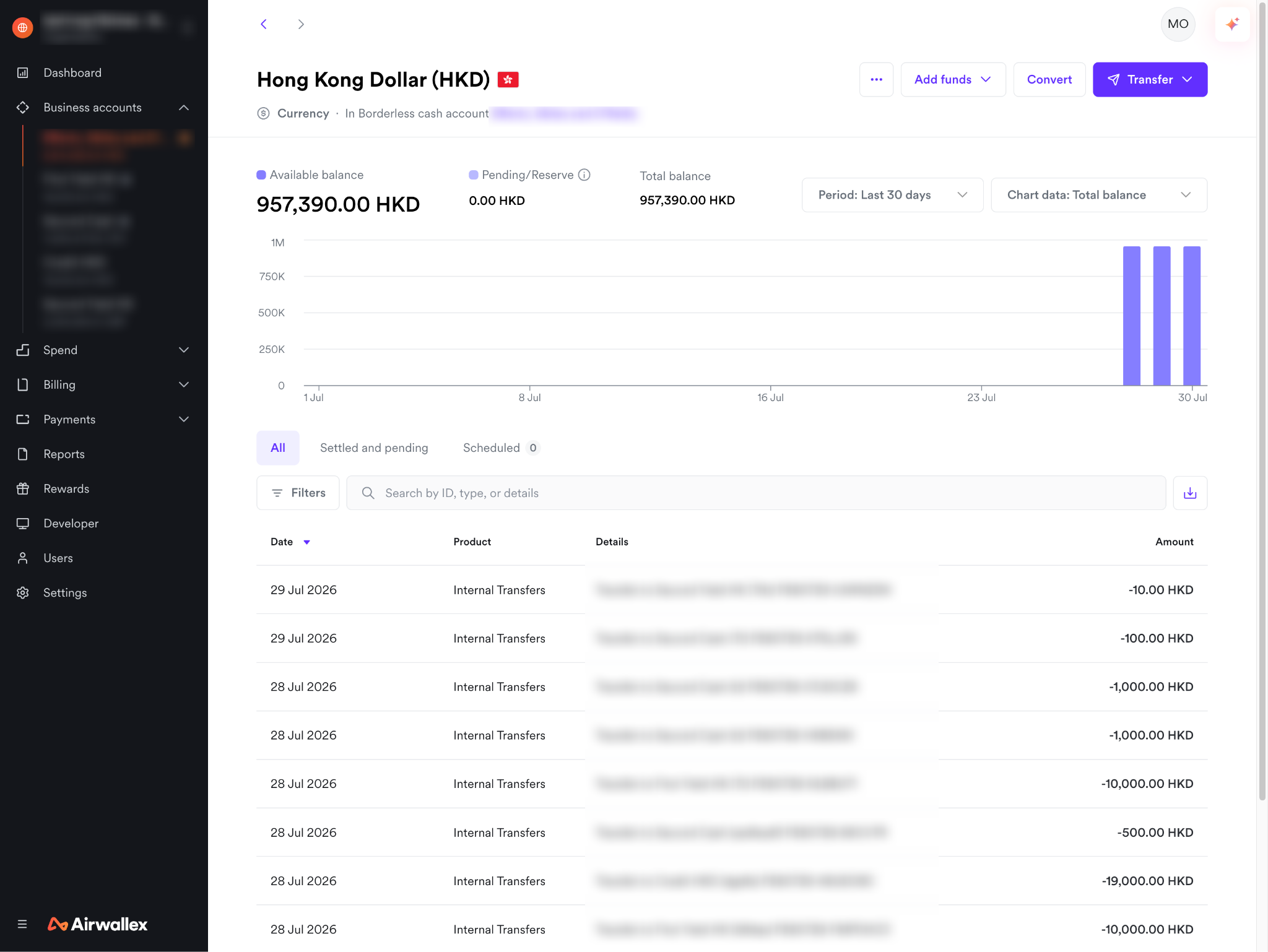Open Users in the sidebar
Image resolution: width=1268 pixels, height=952 pixels.
point(58,558)
